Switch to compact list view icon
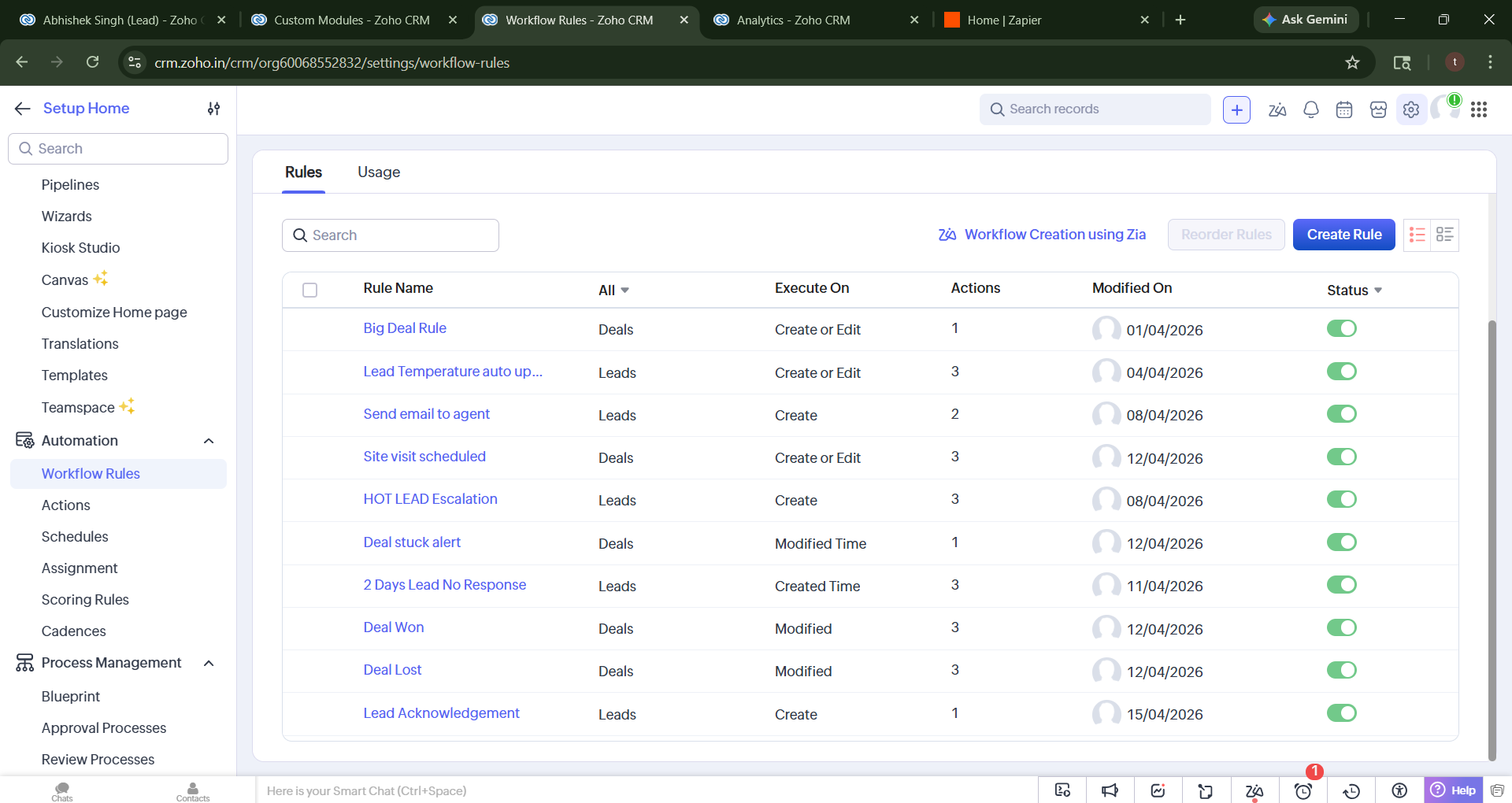The width and height of the screenshot is (1512, 803). [1417, 235]
